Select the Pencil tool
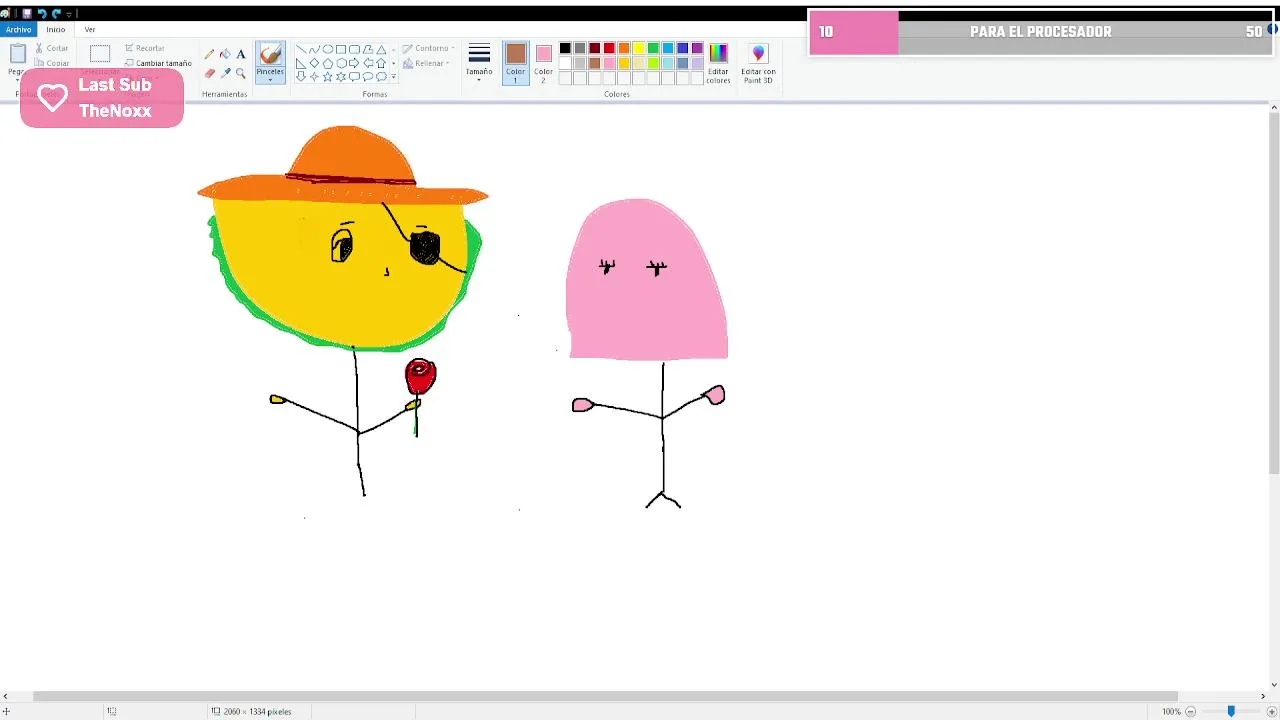Image resolution: width=1280 pixels, height=720 pixels. (209, 54)
